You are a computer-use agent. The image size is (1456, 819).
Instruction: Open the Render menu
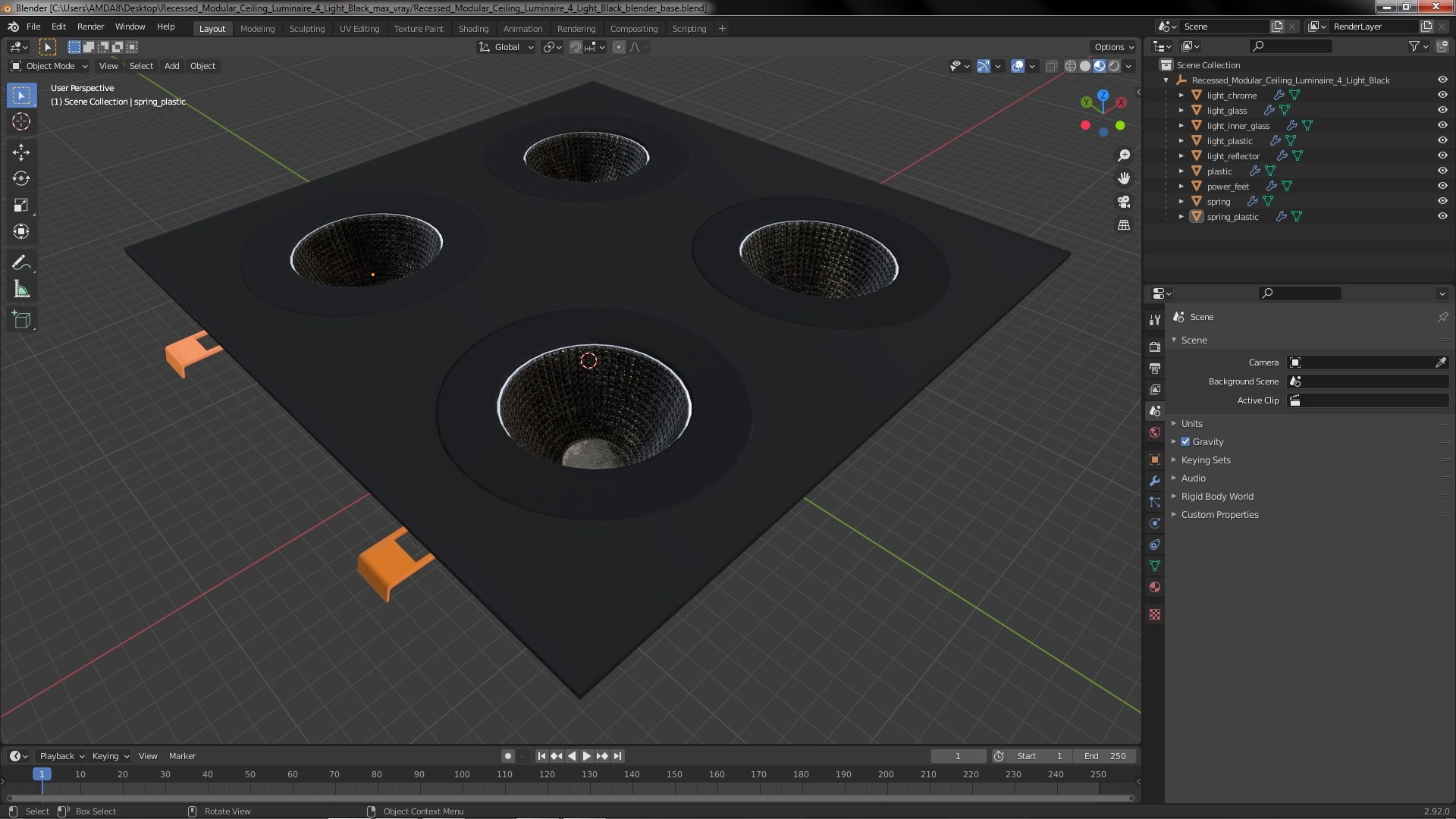[90, 27]
